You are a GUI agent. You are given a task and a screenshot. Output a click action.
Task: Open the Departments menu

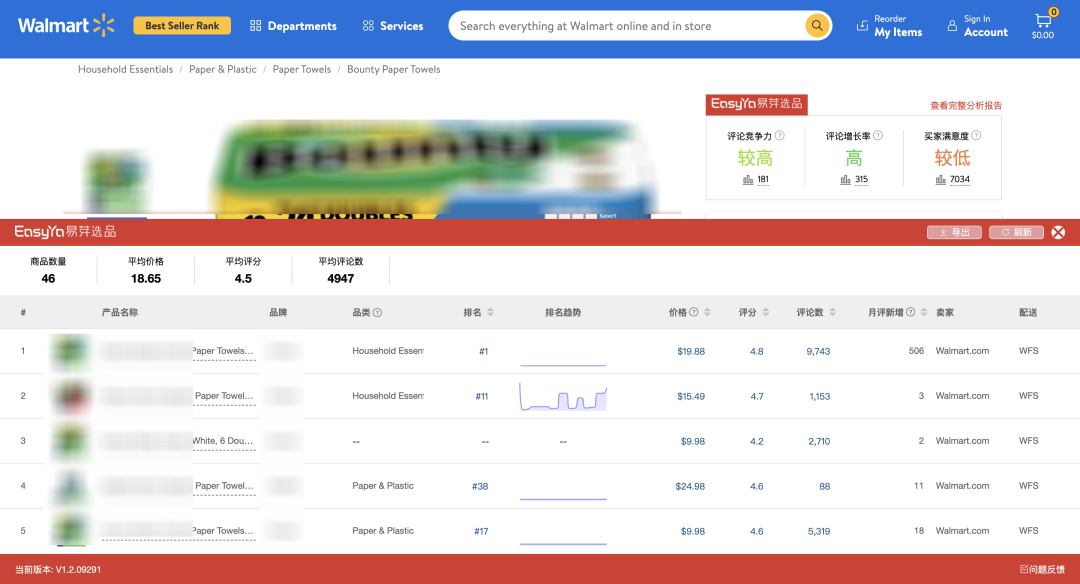tap(293, 25)
